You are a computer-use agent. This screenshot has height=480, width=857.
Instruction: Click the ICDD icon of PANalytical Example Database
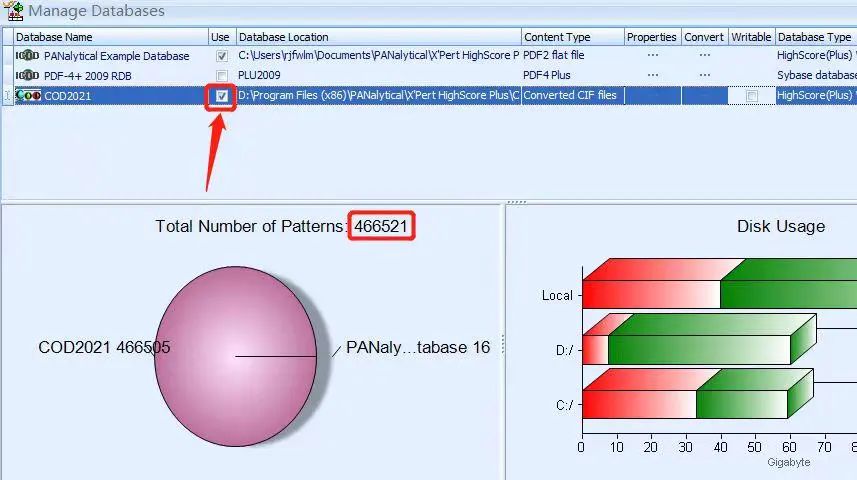(x=27, y=55)
